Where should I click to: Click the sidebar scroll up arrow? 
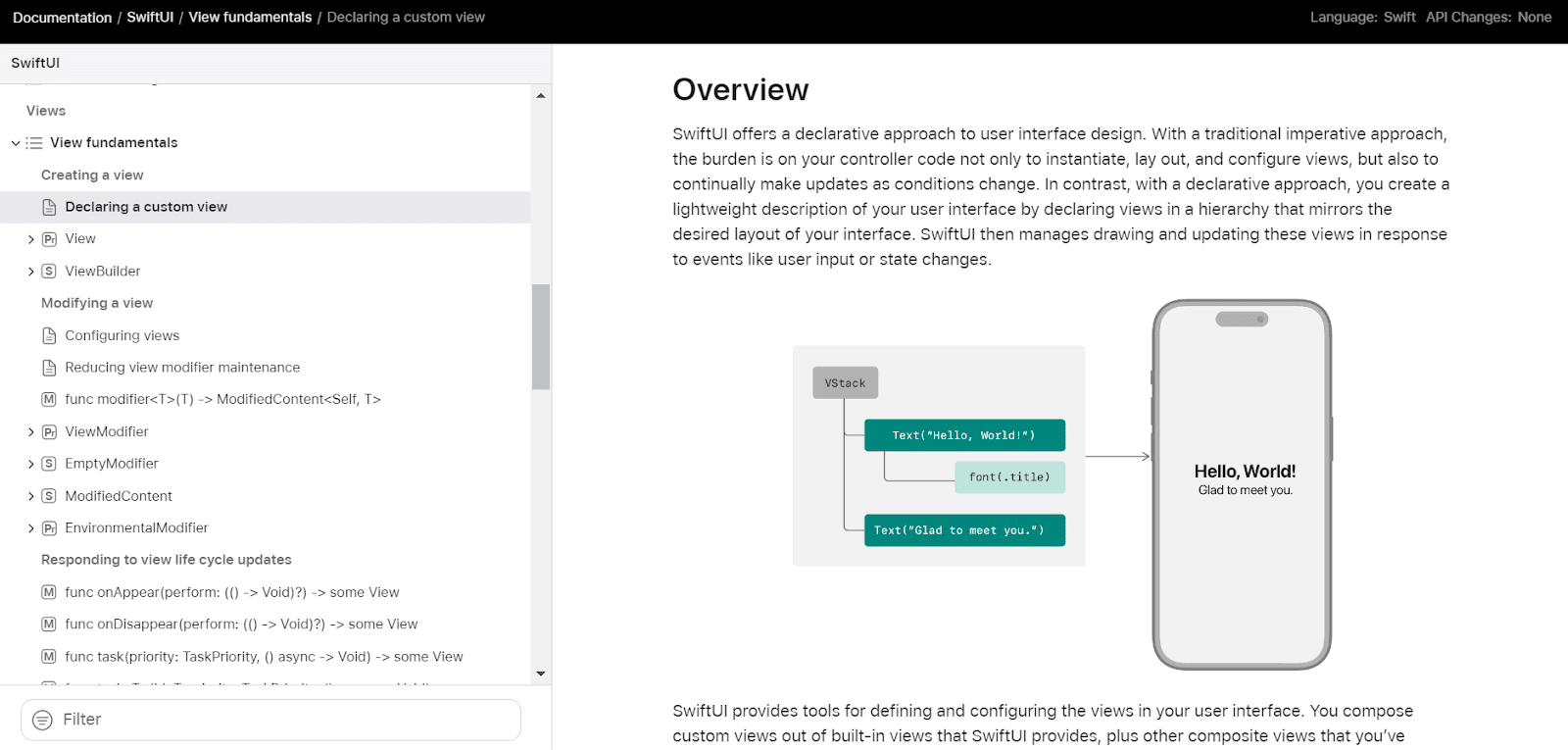[x=541, y=96]
